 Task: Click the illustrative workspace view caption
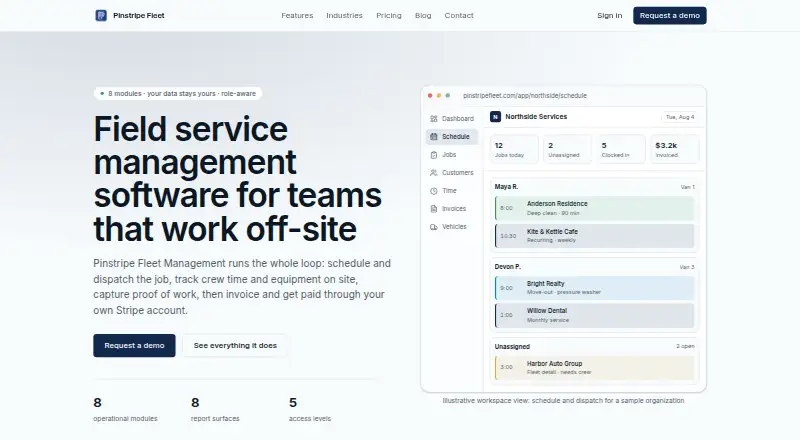[563, 401]
